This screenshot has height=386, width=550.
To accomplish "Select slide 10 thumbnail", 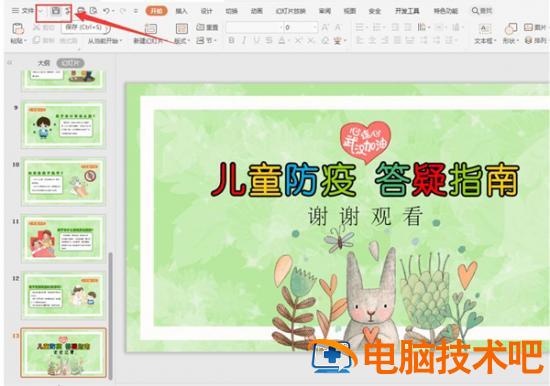I will (63, 182).
